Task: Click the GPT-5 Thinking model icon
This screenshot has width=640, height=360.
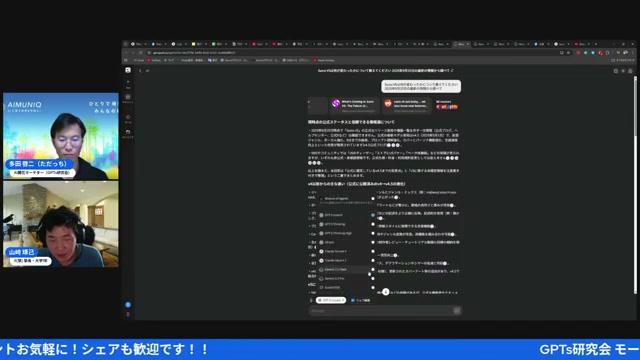Action: [x=321, y=224]
